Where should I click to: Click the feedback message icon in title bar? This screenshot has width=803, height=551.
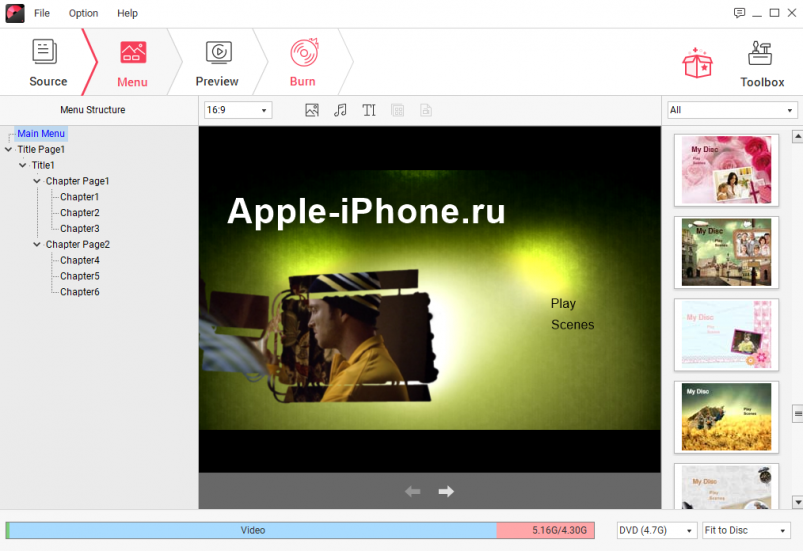(x=739, y=13)
